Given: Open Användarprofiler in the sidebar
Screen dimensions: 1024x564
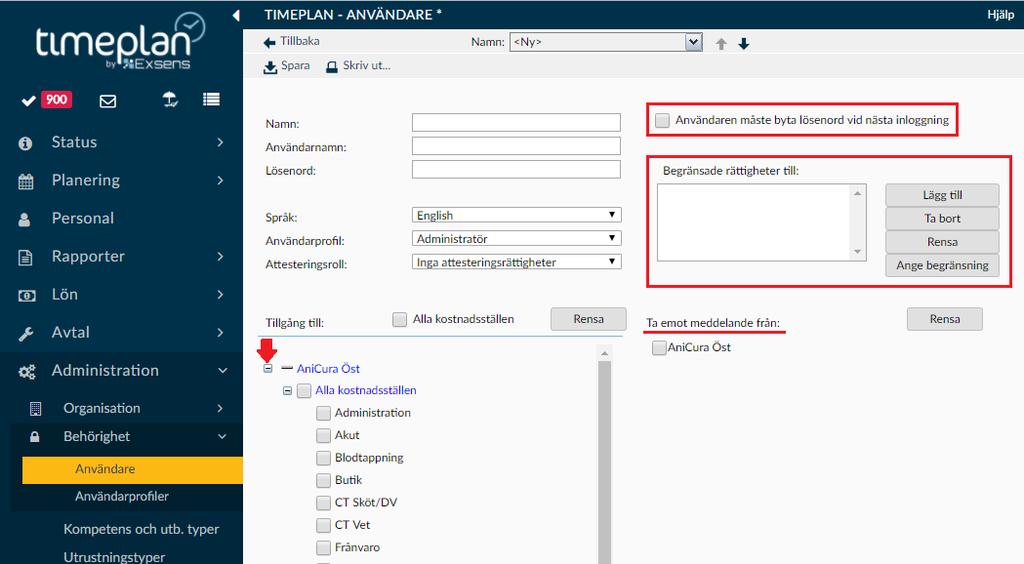Looking at the screenshot, I should (x=121, y=497).
